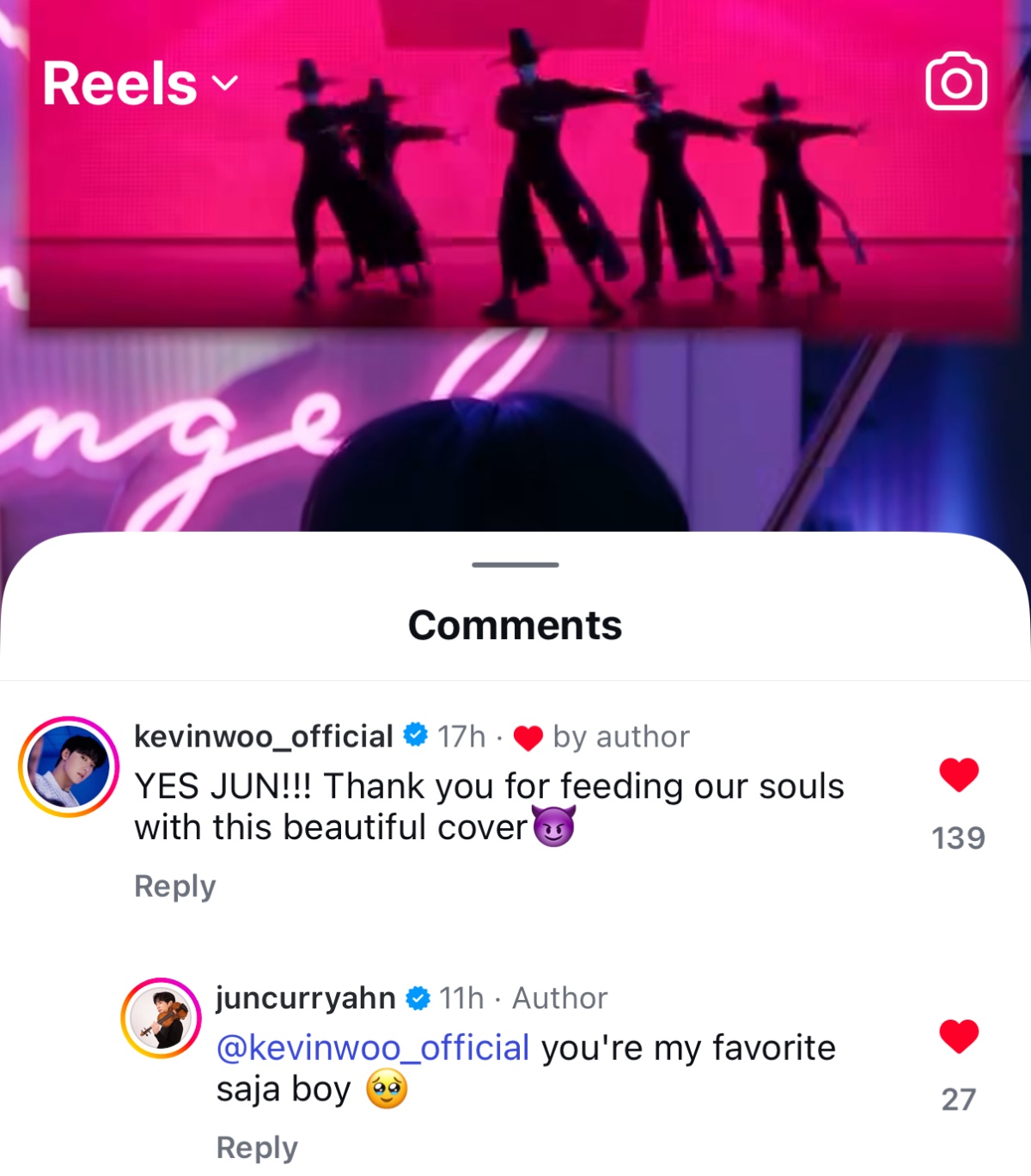Tap the Reels title heading
Image resolution: width=1031 pixels, height=1176 pixels.
point(120,83)
